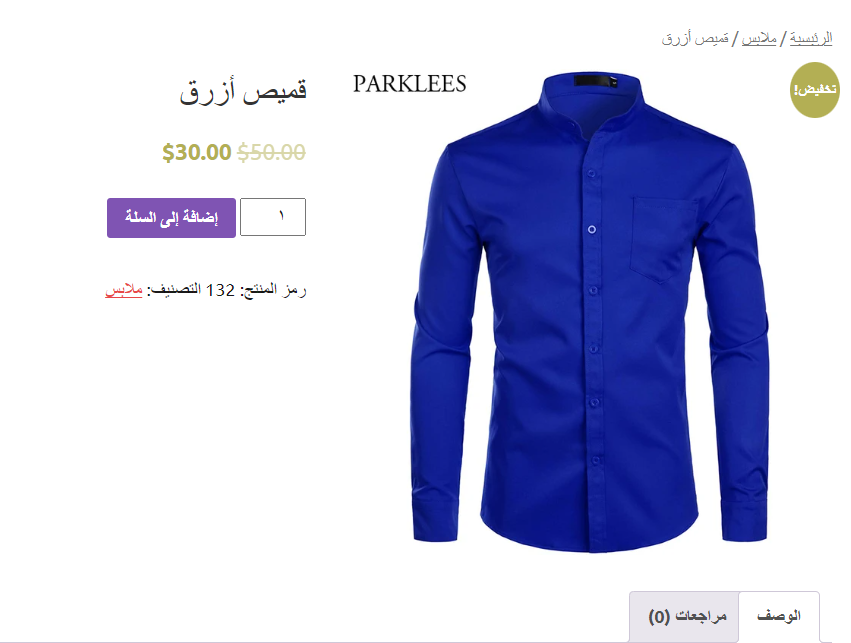
Task: Go to ملابس in the breadcrumb
Action: [759, 39]
